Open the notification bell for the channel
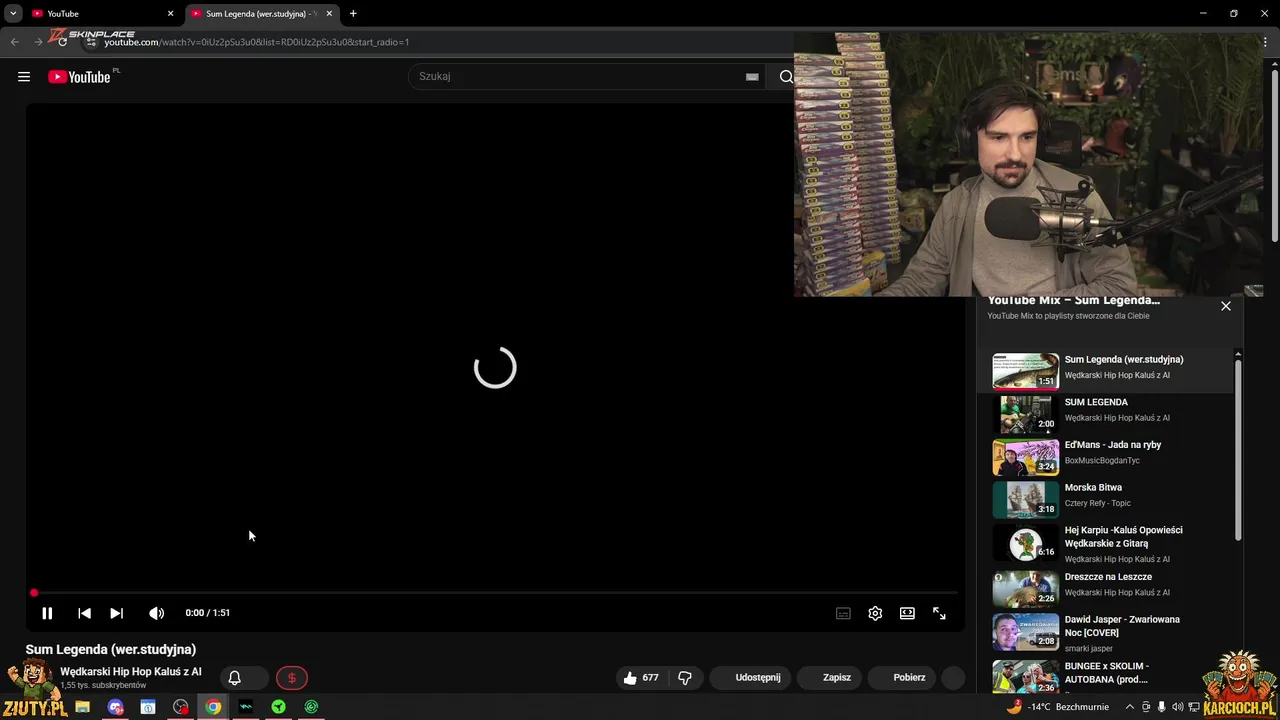This screenshot has width=1280, height=720. tap(234, 678)
